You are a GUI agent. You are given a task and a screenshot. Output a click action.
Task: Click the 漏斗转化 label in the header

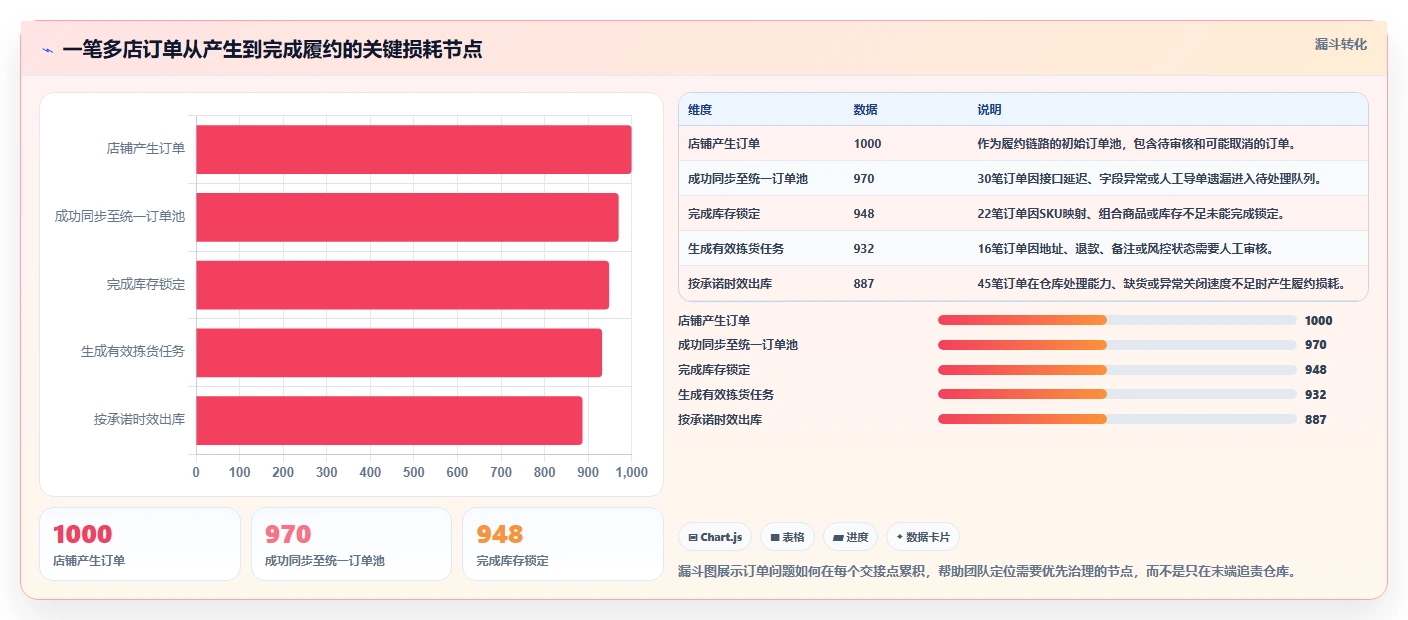point(1340,44)
